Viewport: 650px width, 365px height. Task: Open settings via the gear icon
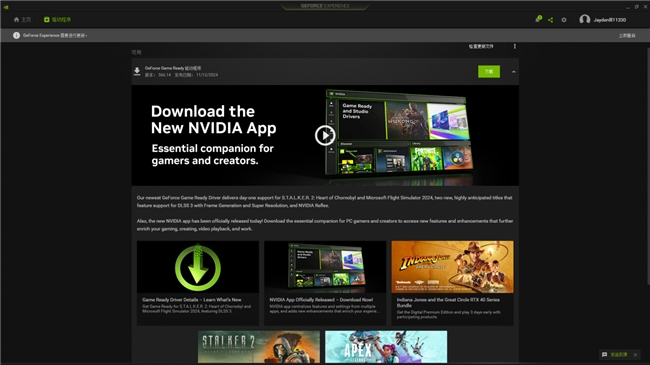click(x=564, y=19)
